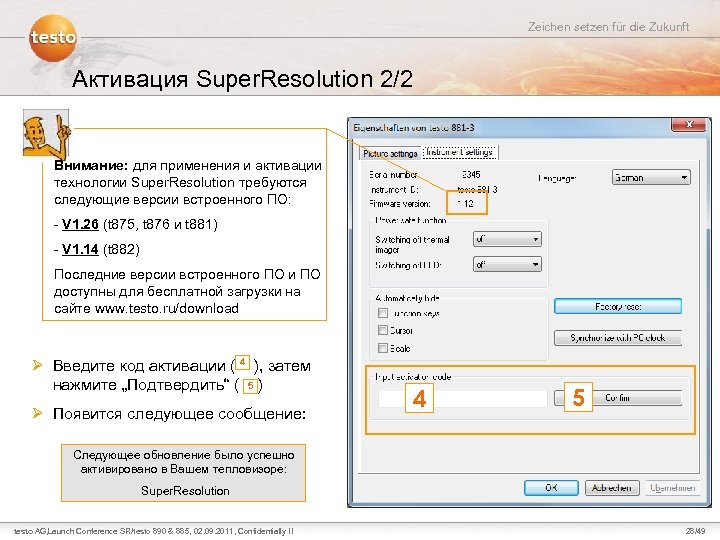This screenshot has height=540, width=720.
Task: Click the pointing cartoon character image
Action: [46, 133]
